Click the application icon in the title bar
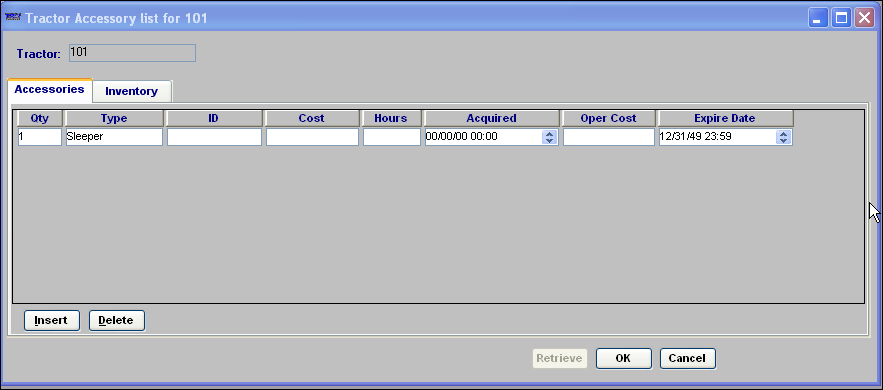 [x=13, y=18]
